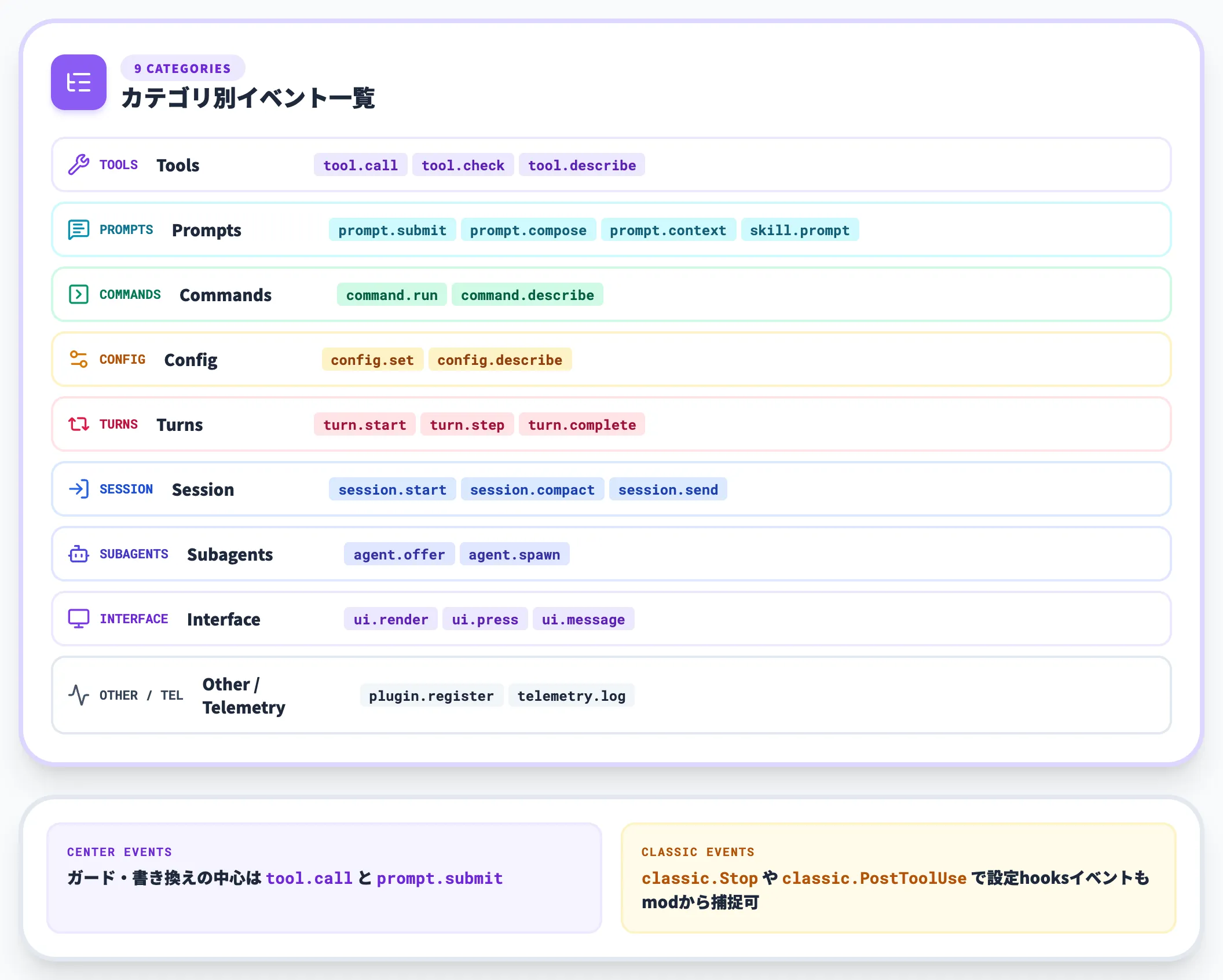1223x980 pixels.
Task: Click the wrench icon in Tools row
Action: tap(79, 165)
